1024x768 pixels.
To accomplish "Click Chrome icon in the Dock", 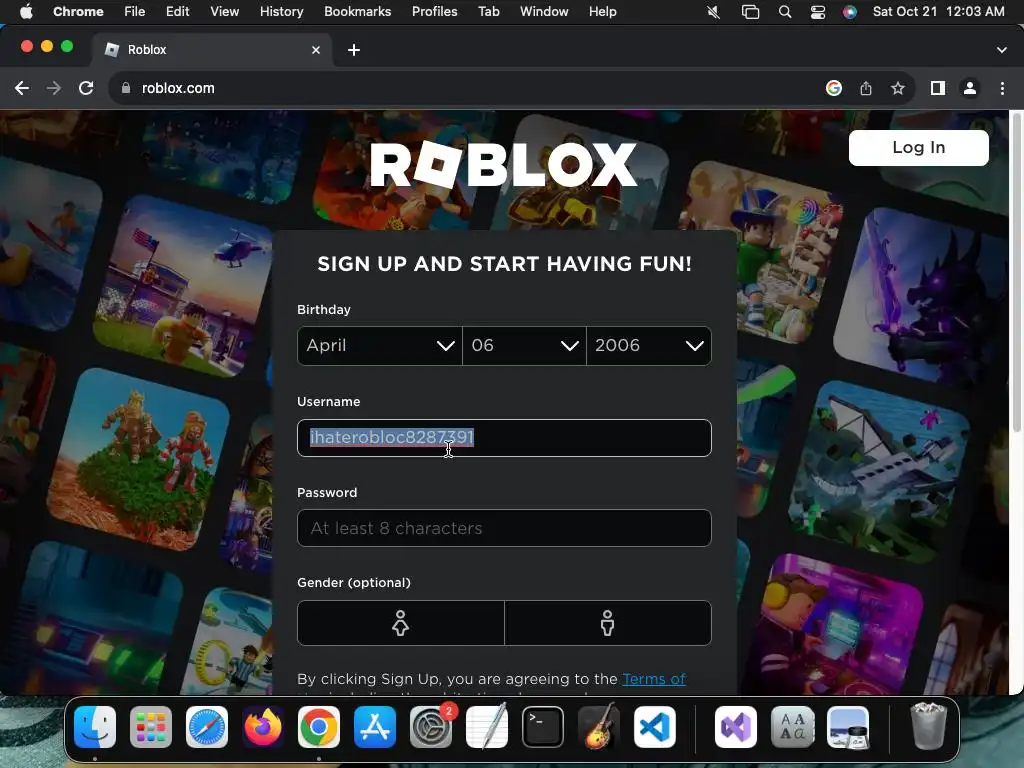I will (319, 727).
